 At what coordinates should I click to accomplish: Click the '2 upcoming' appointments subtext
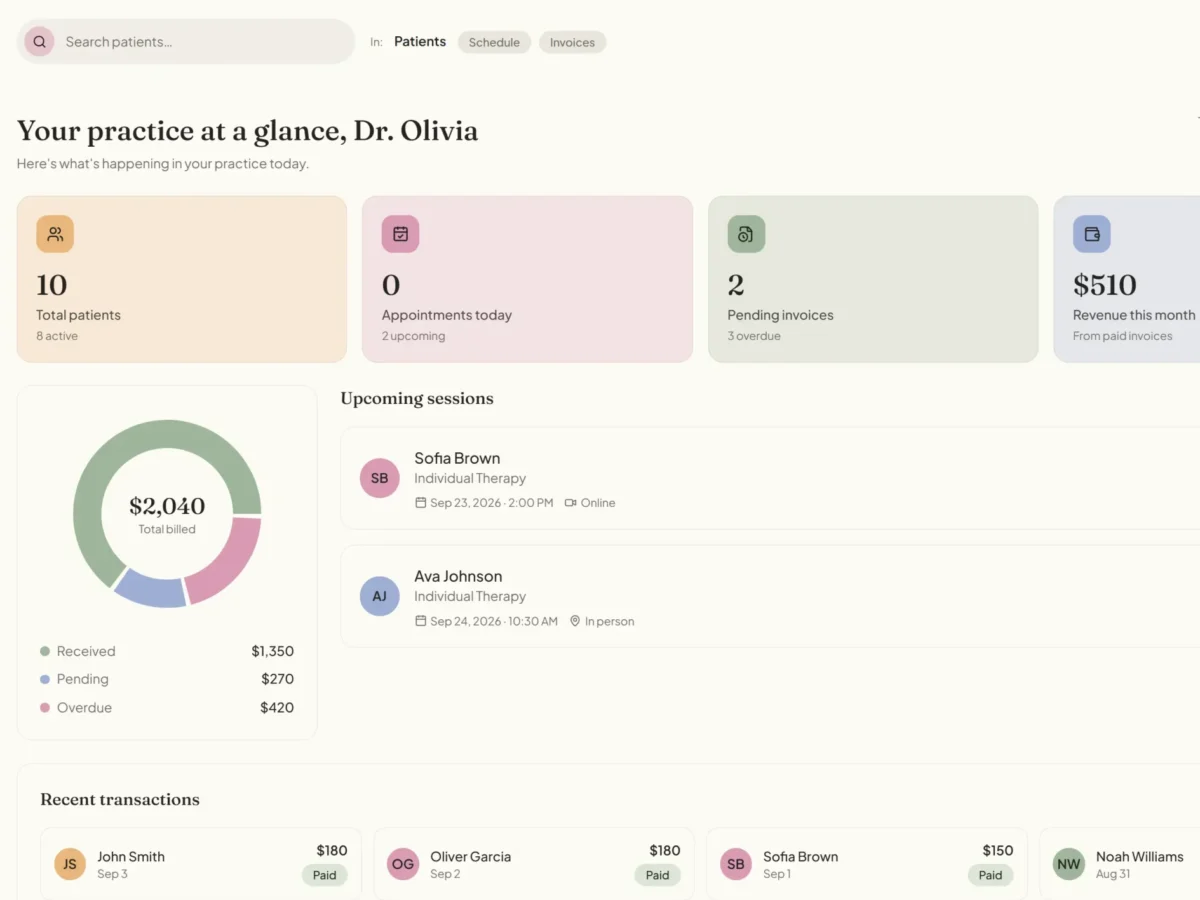(413, 336)
